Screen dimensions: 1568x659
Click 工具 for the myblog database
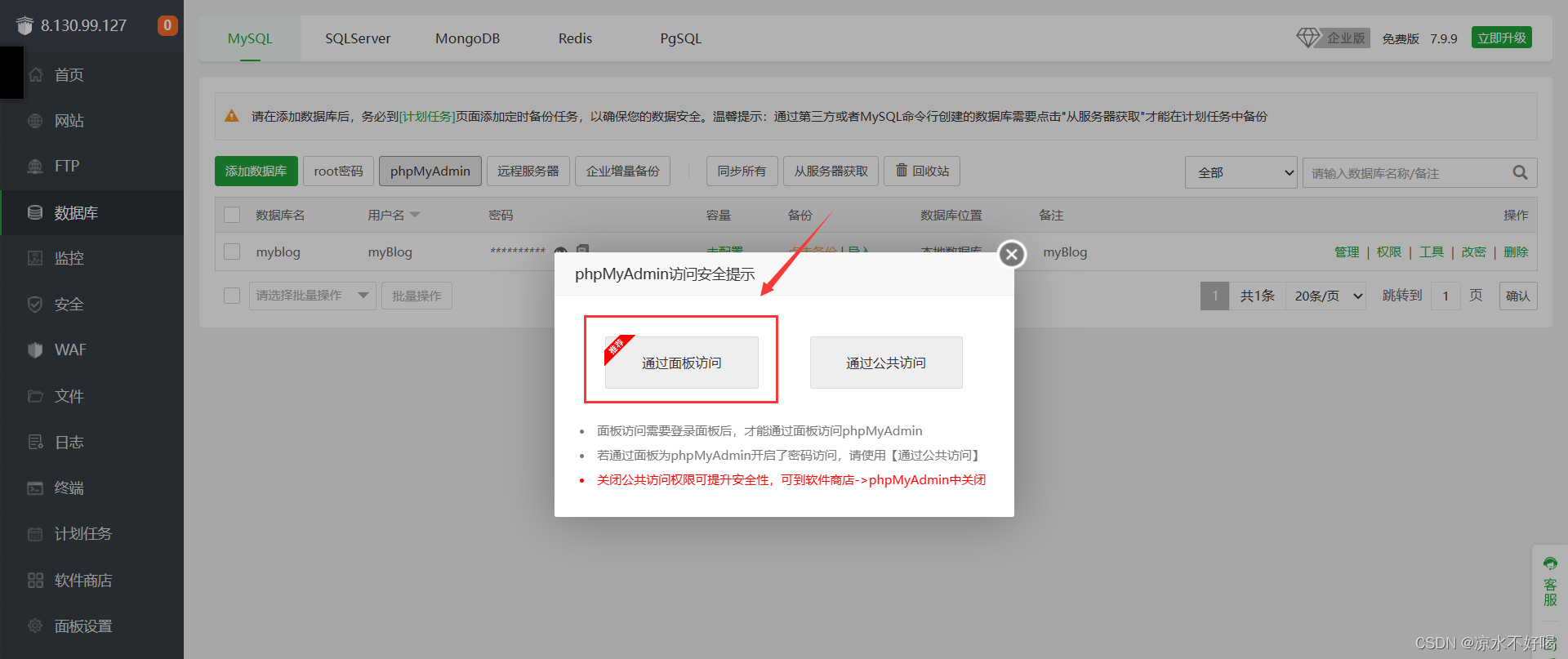point(1432,252)
